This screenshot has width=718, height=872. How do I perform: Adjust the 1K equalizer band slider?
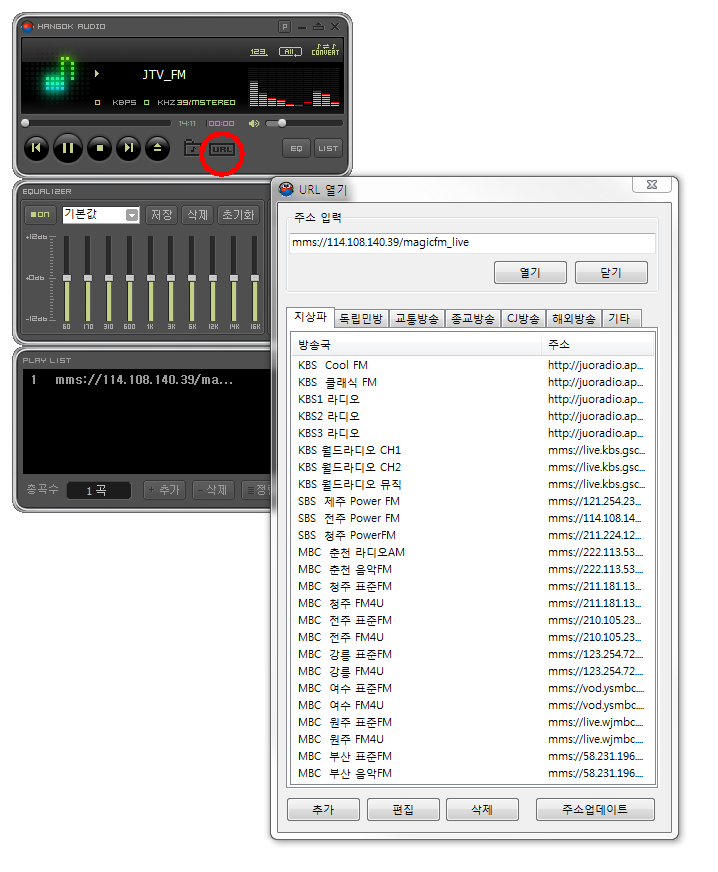coord(151,278)
